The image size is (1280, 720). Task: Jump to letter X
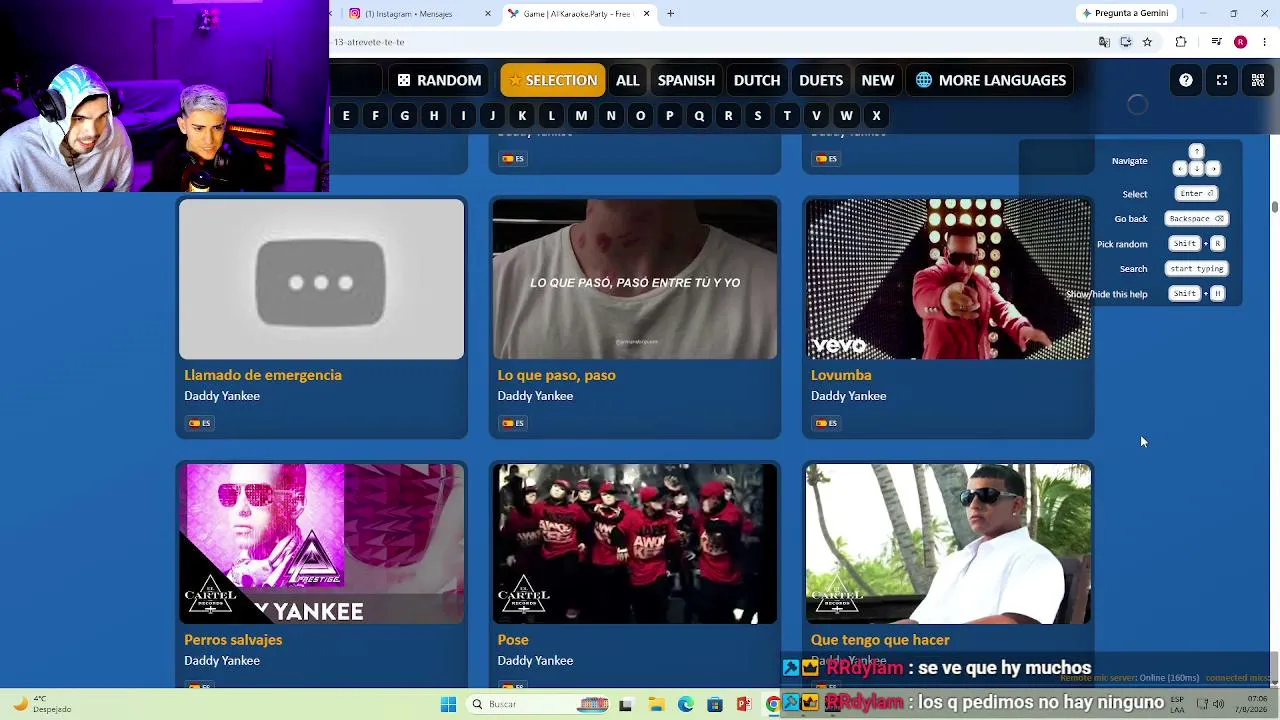876,116
